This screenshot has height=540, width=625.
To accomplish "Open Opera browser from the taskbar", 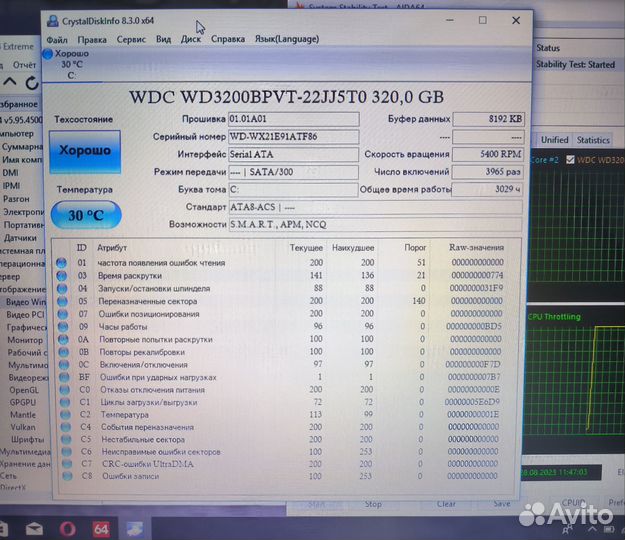I will 67,529.
